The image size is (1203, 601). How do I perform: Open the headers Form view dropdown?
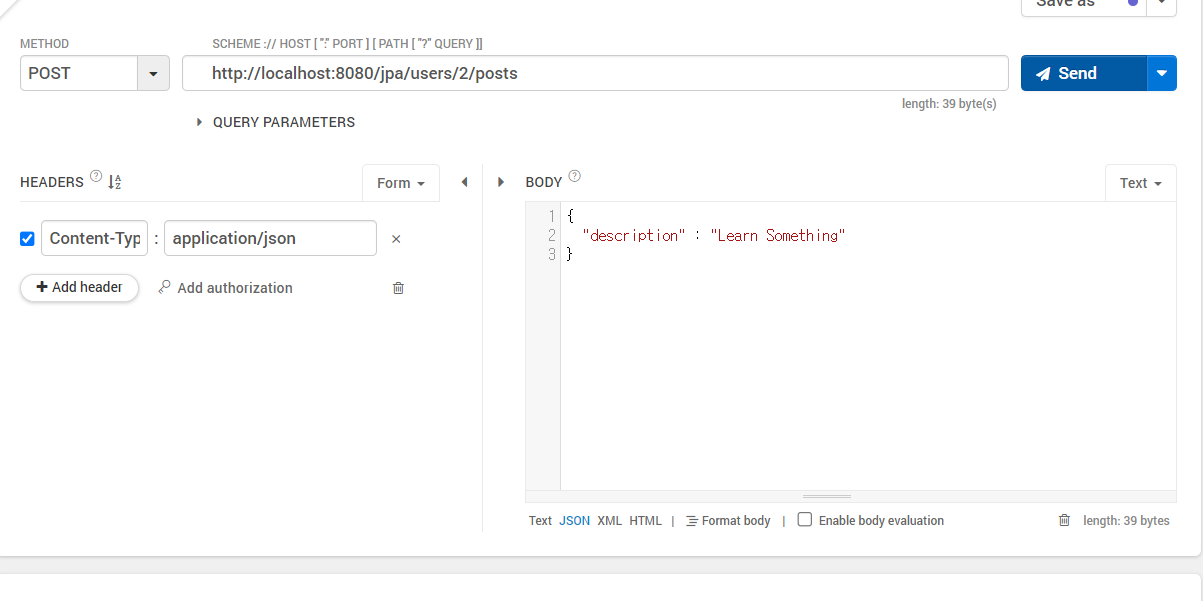(401, 183)
